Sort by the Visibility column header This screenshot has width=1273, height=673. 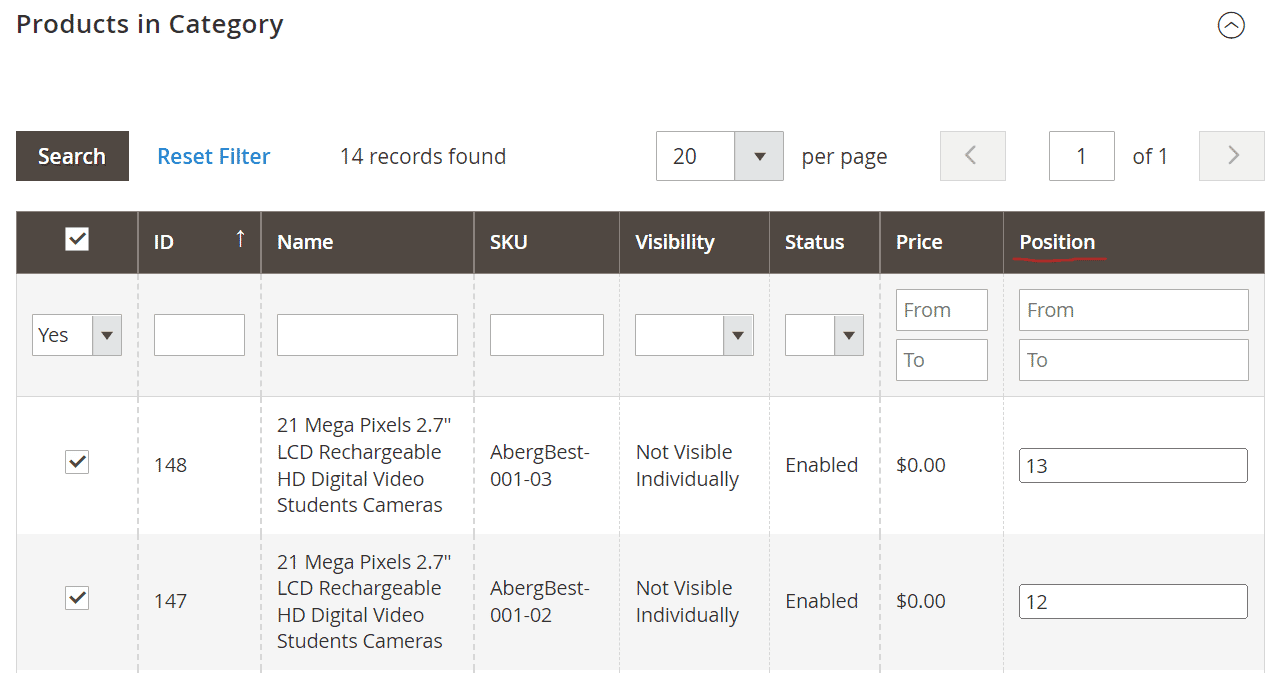(x=694, y=242)
